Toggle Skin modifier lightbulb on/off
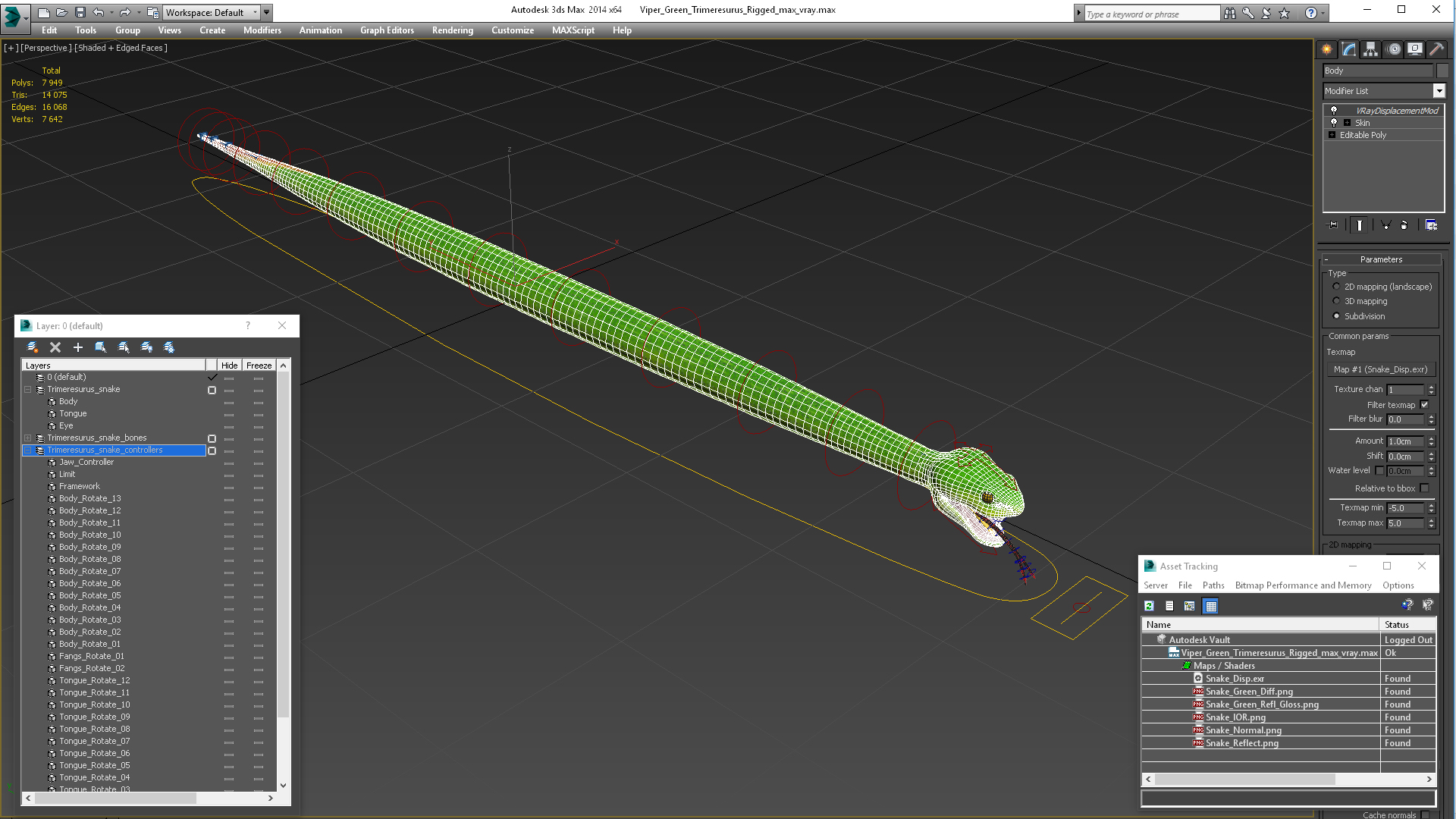 pos(1334,123)
